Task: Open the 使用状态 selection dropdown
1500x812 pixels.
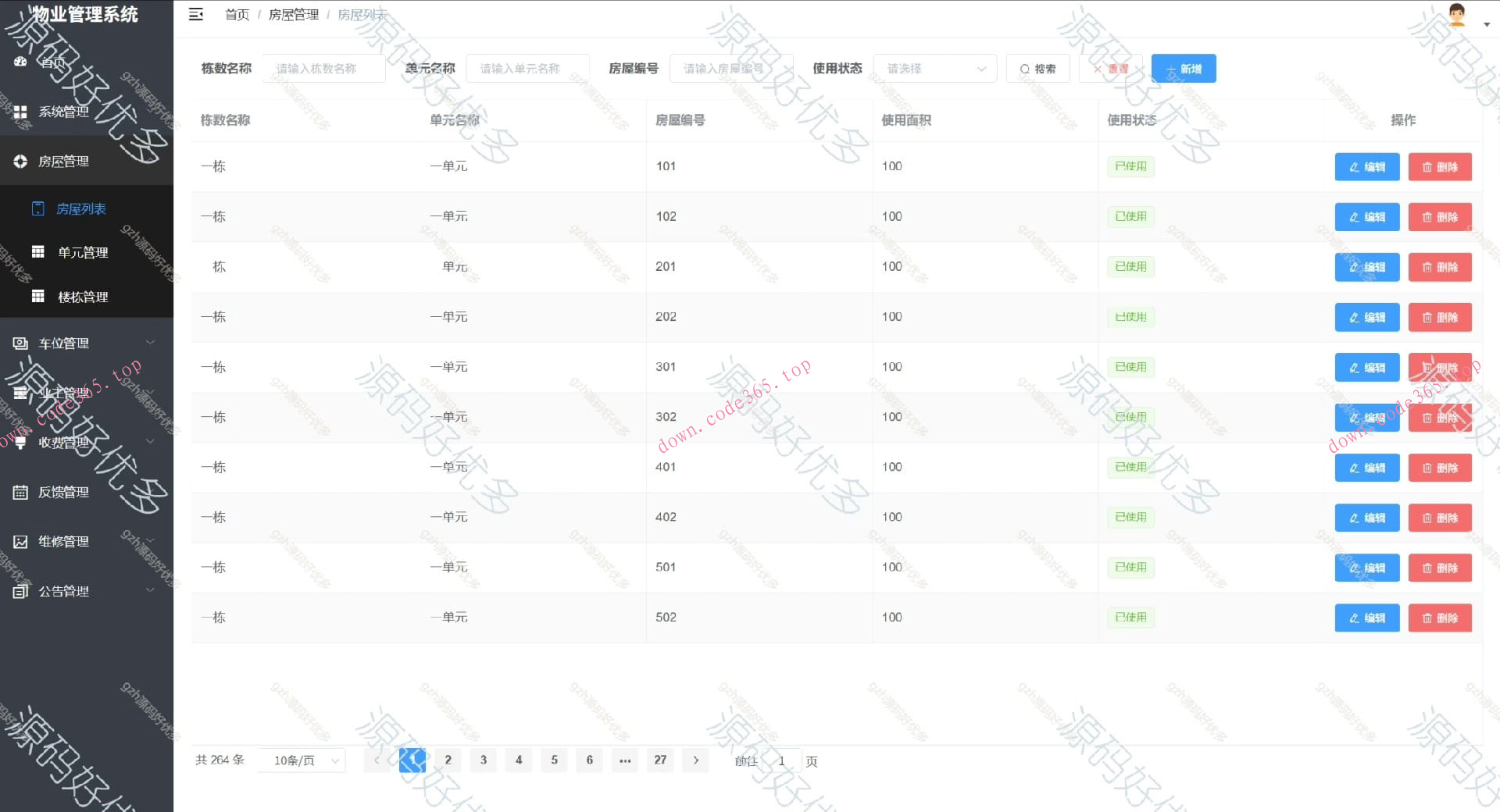Action: coord(934,68)
